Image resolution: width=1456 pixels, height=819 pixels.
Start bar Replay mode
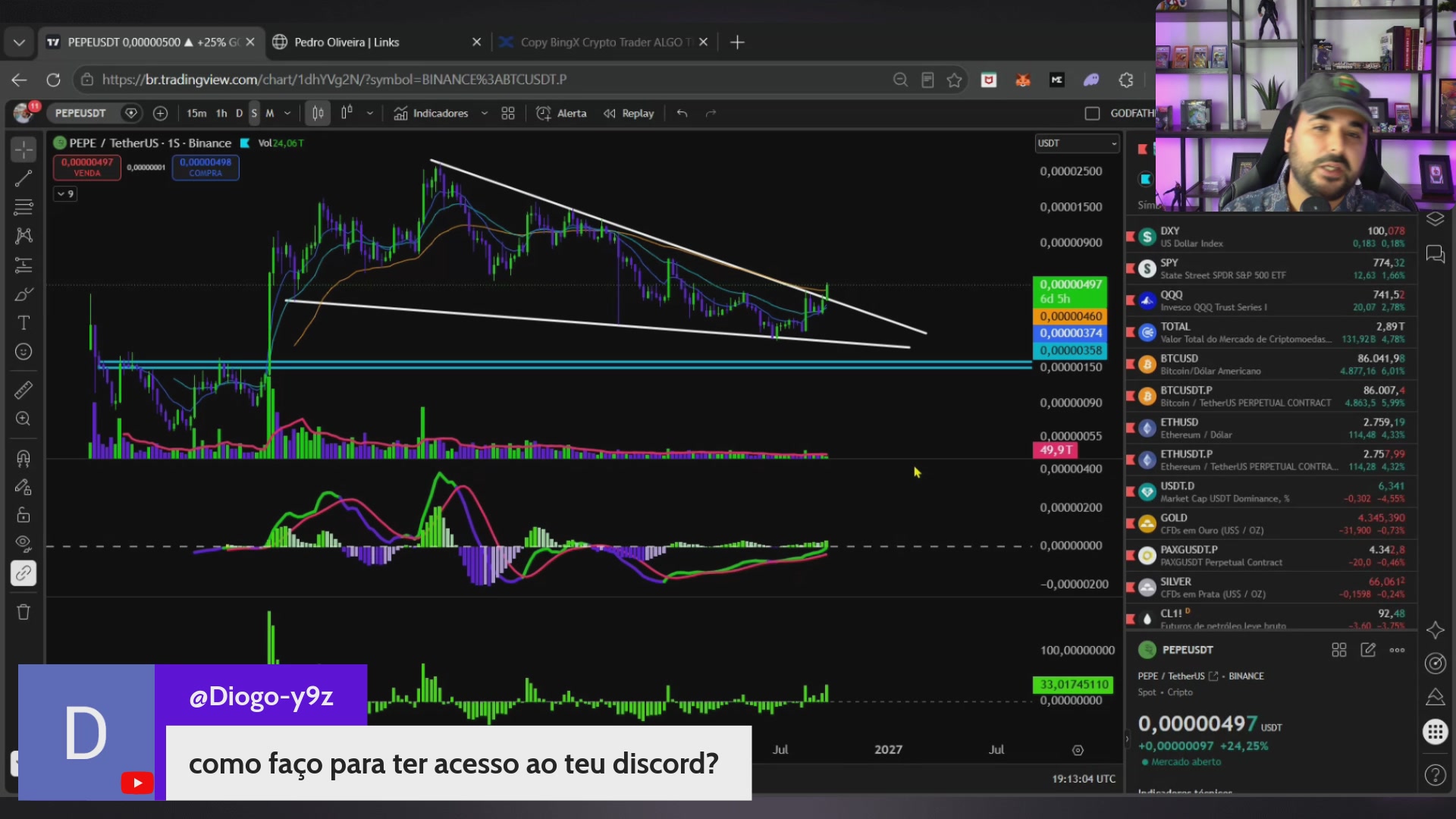629,113
